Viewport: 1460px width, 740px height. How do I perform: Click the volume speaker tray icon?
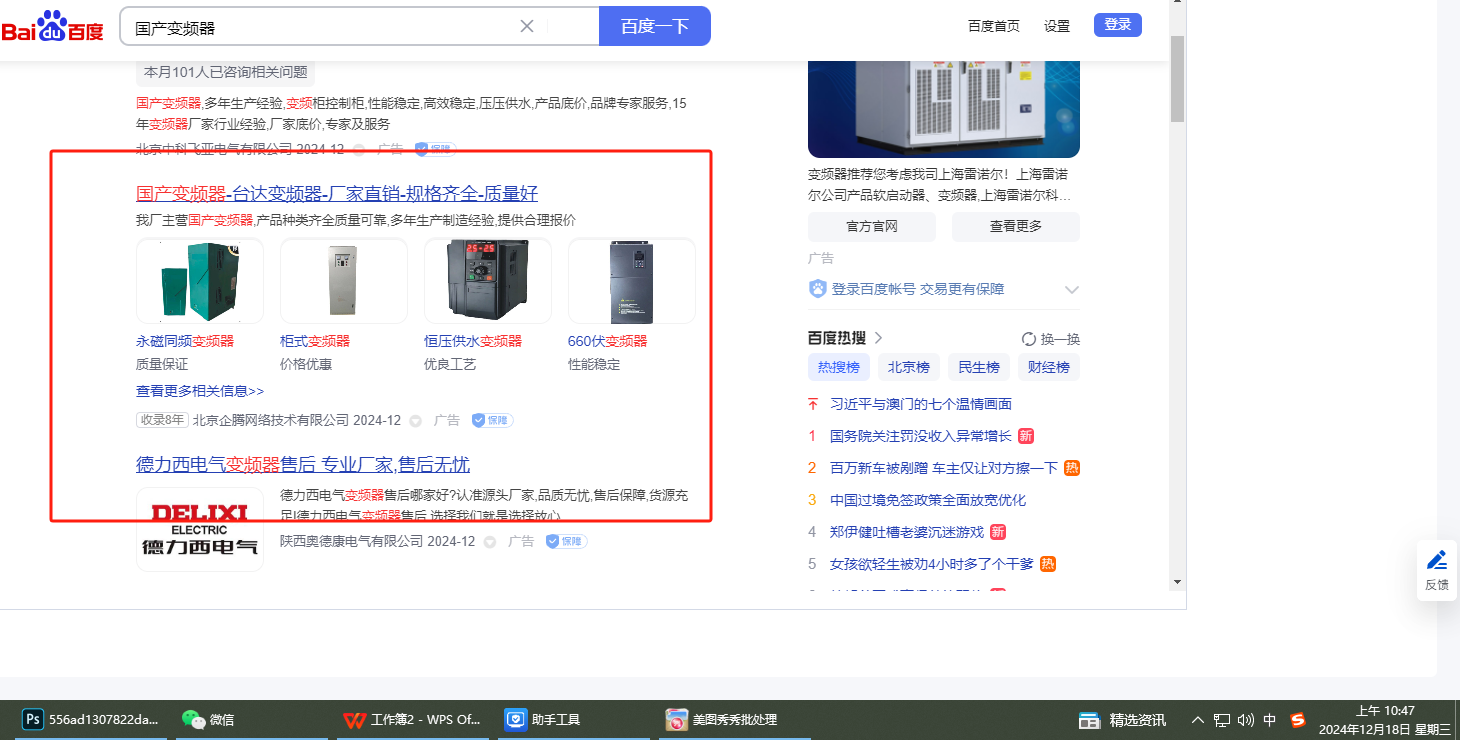click(x=1246, y=720)
